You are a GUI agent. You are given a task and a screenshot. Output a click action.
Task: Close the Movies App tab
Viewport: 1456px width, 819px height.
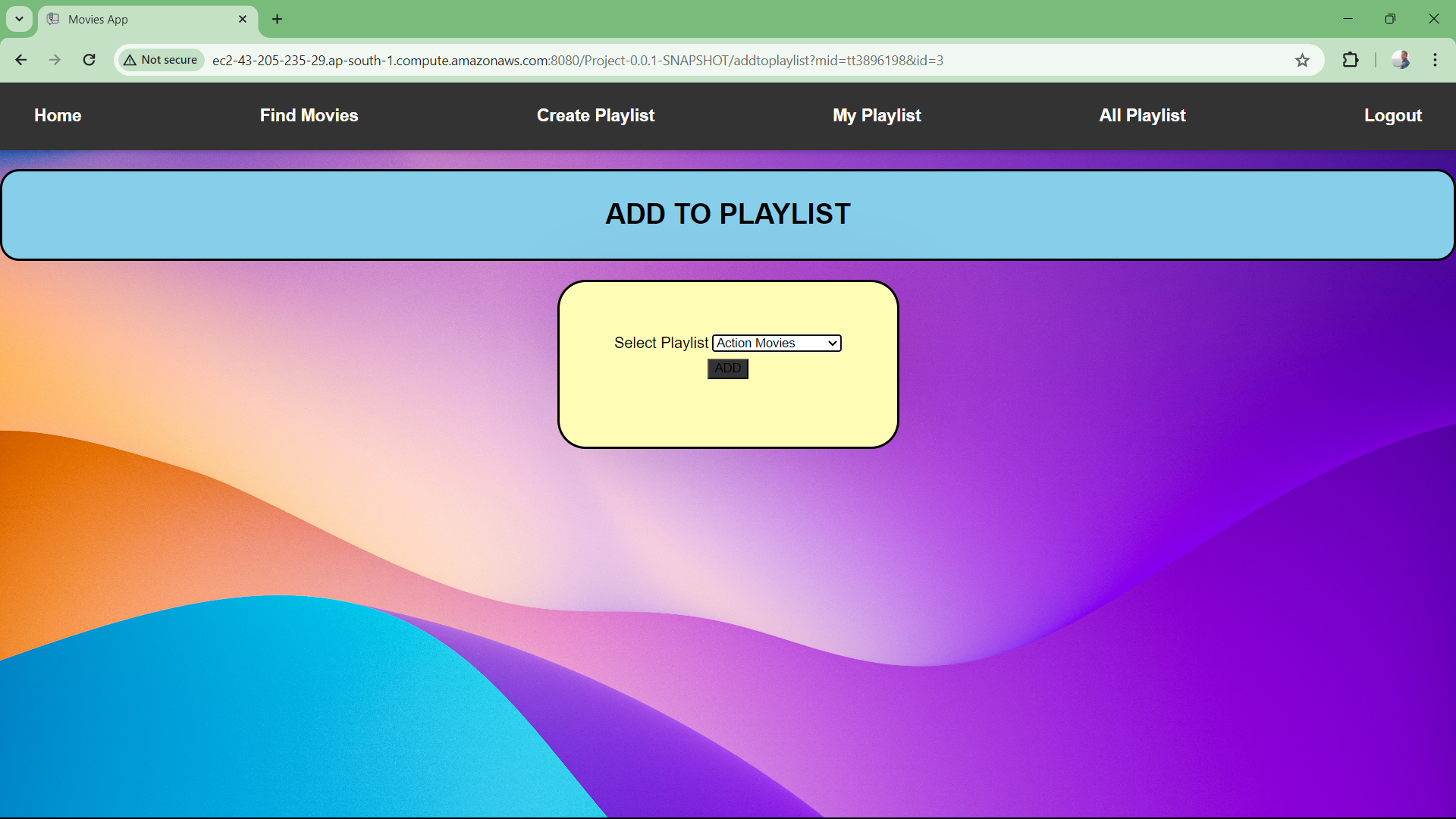(243, 19)
